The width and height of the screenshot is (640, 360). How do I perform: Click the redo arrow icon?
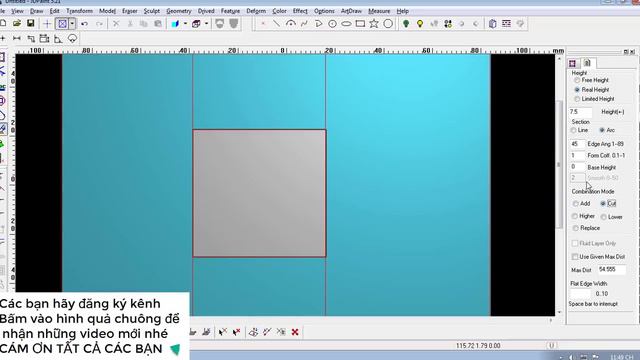tap(99, 24)
